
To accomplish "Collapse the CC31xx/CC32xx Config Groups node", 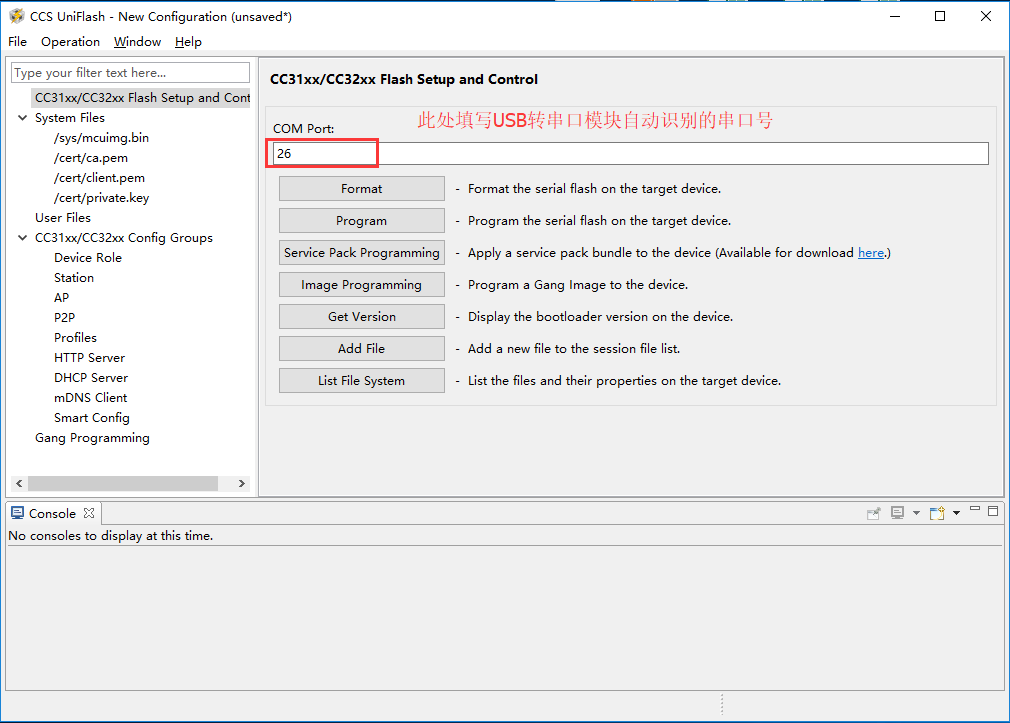I will (x=23, y=238).
